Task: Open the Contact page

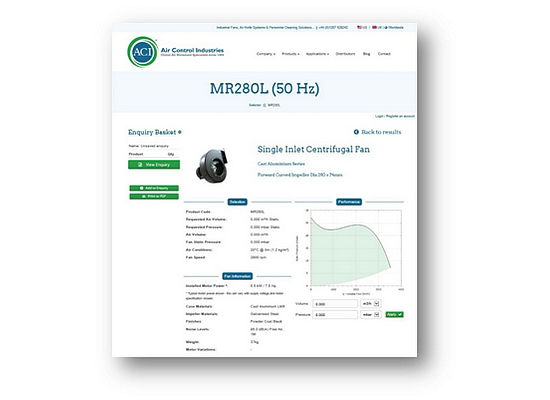Action: (384, 54)
